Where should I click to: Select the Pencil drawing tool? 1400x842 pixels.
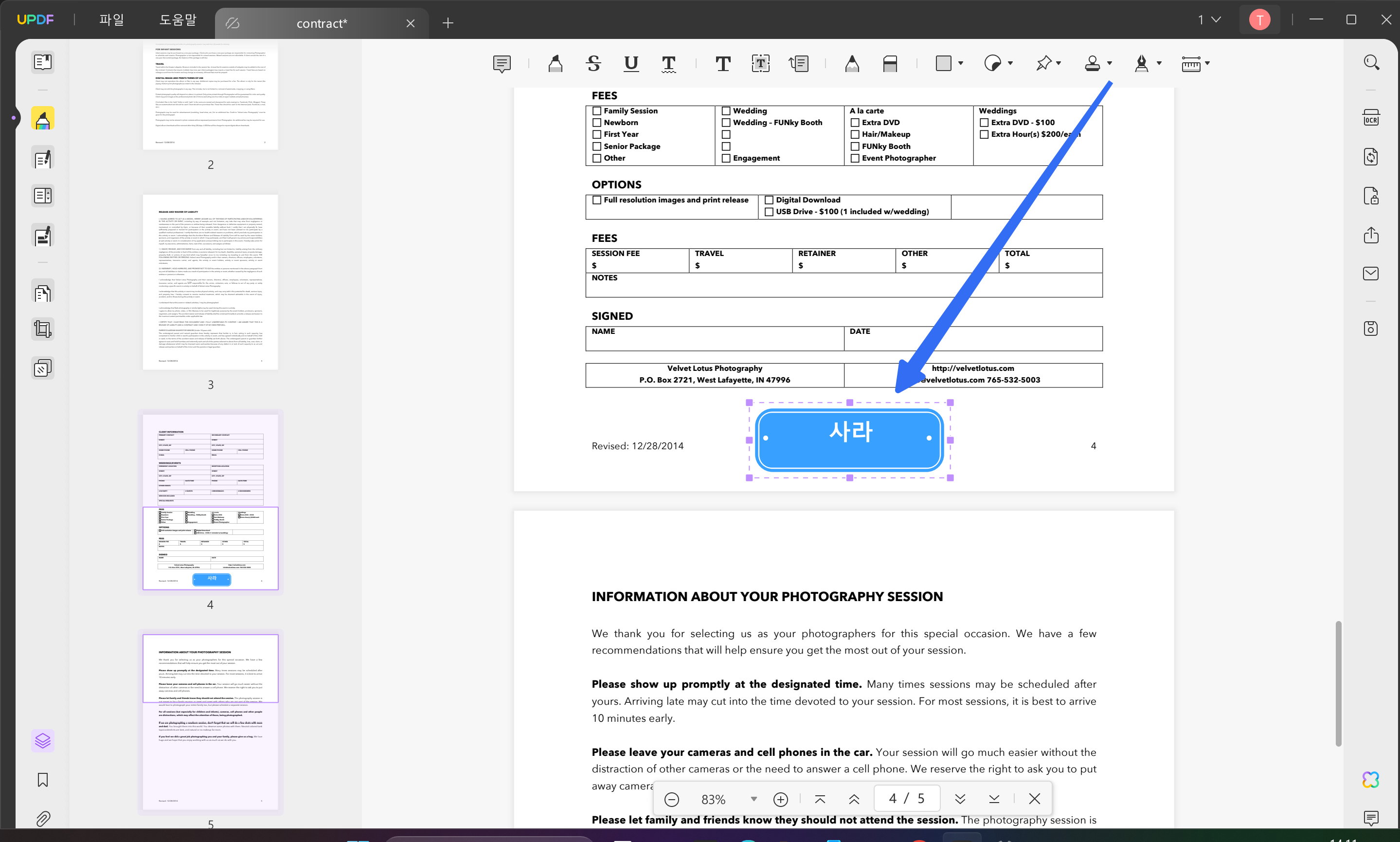click(852, 64)
